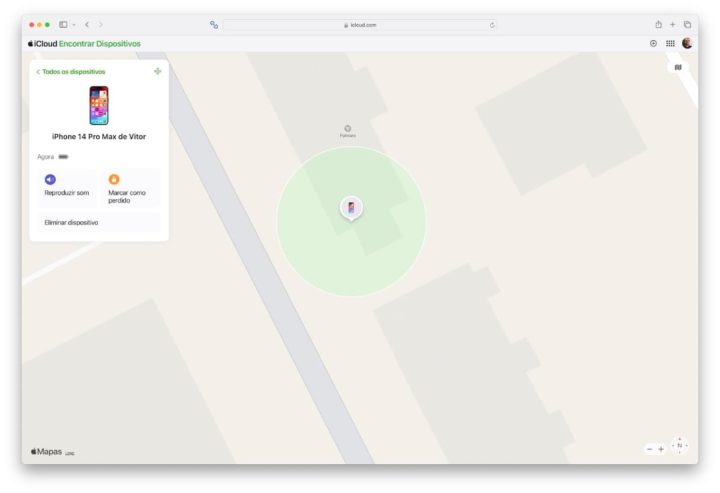
Task: Click the green fullscreen window button
Action: [x=47, y=25]
